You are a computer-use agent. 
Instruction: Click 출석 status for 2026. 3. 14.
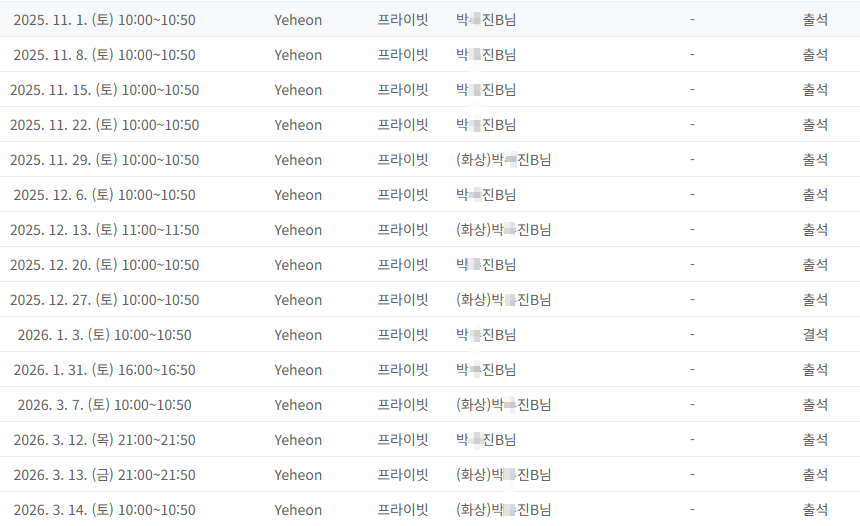pos(815,510)
